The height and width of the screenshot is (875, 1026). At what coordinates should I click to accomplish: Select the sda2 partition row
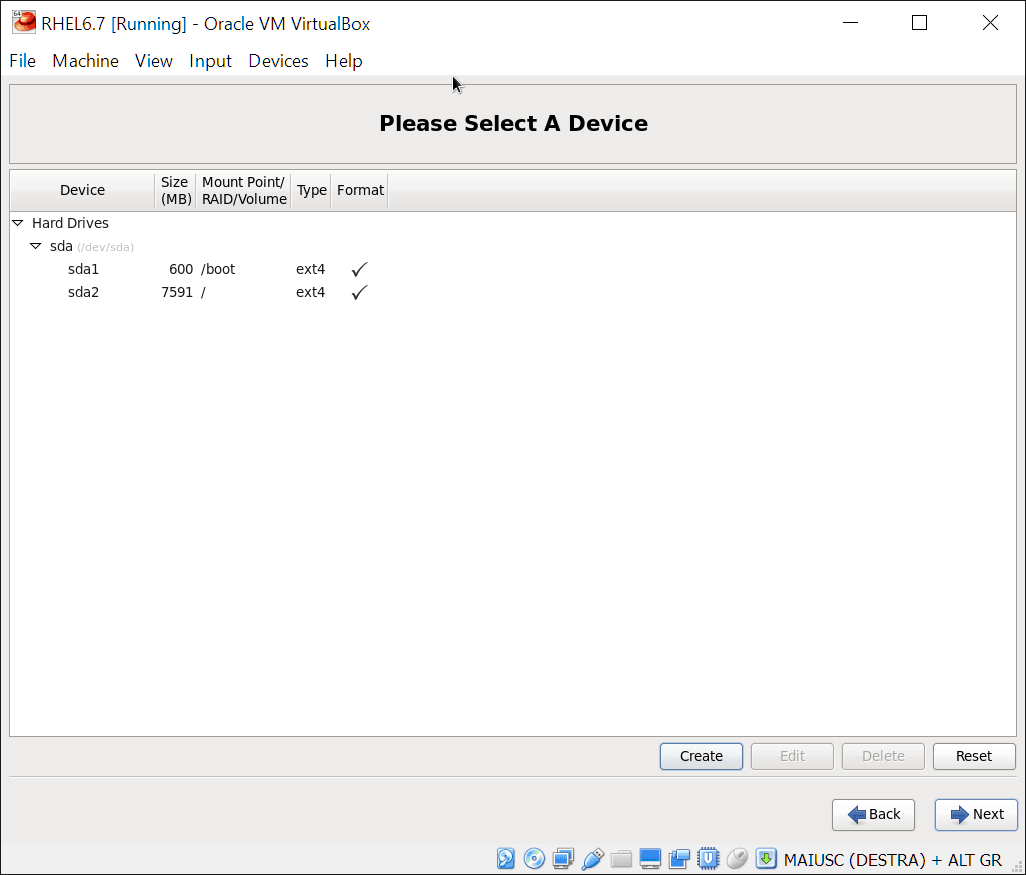[x=513, y=292]
